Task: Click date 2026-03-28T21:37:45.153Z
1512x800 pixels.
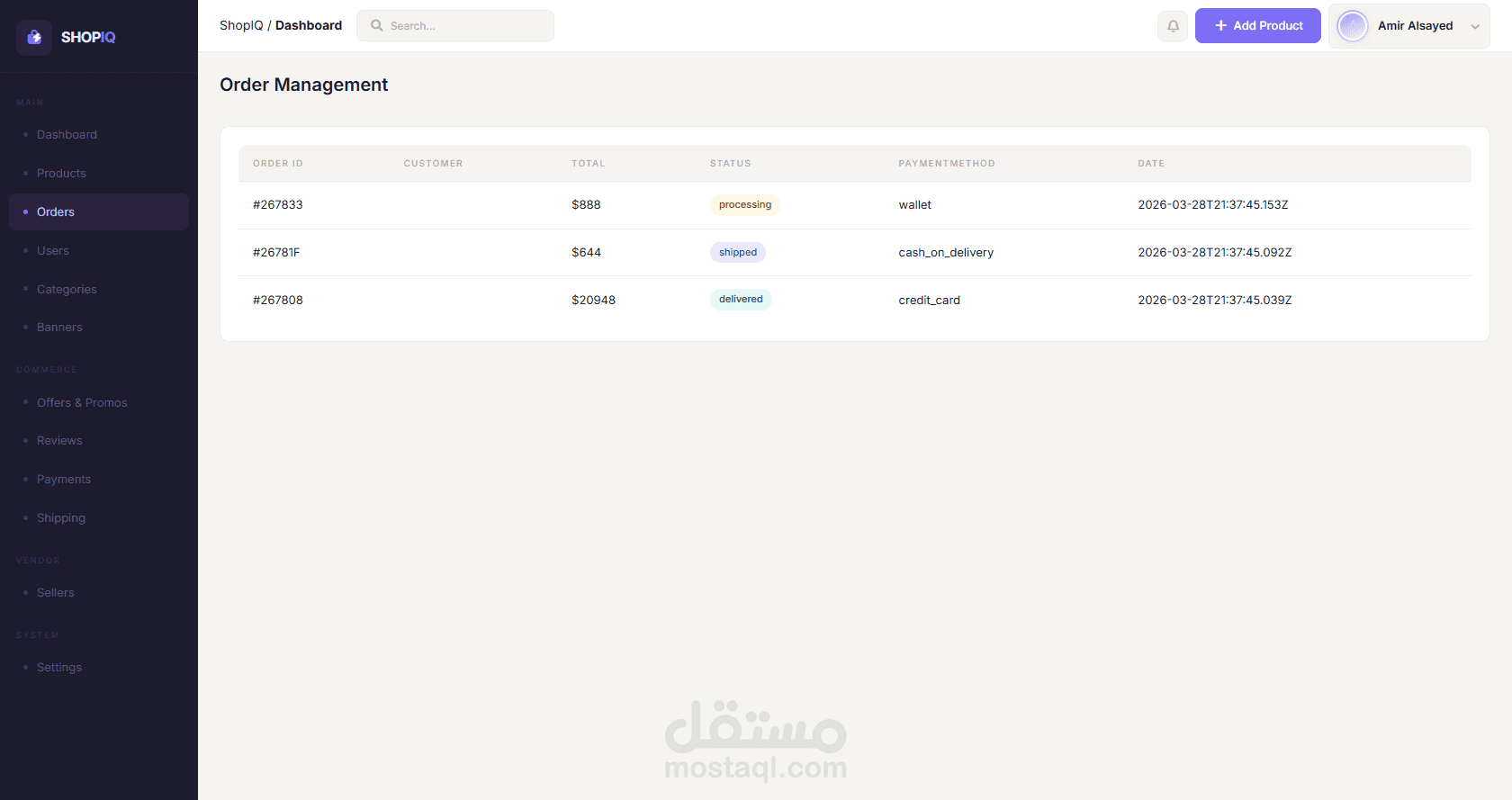Action: (1213, 205)
